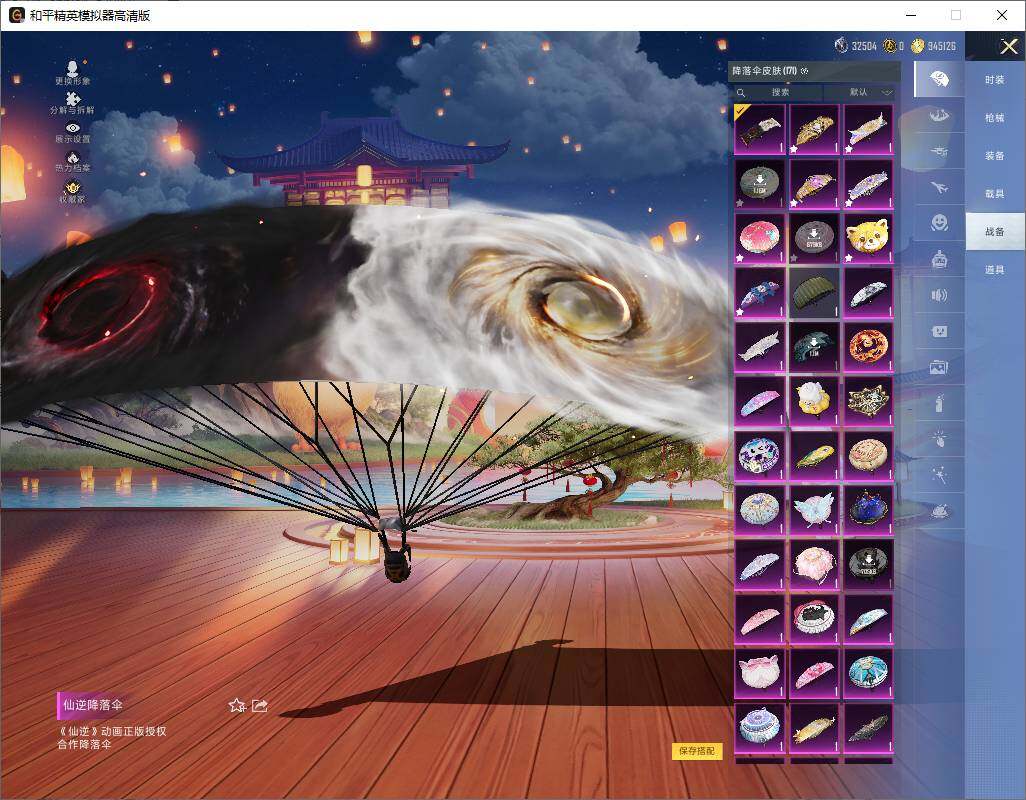This screenshot has height=800, width=1026.
Task: Switch to the 载具 tab
Action: 995,194
